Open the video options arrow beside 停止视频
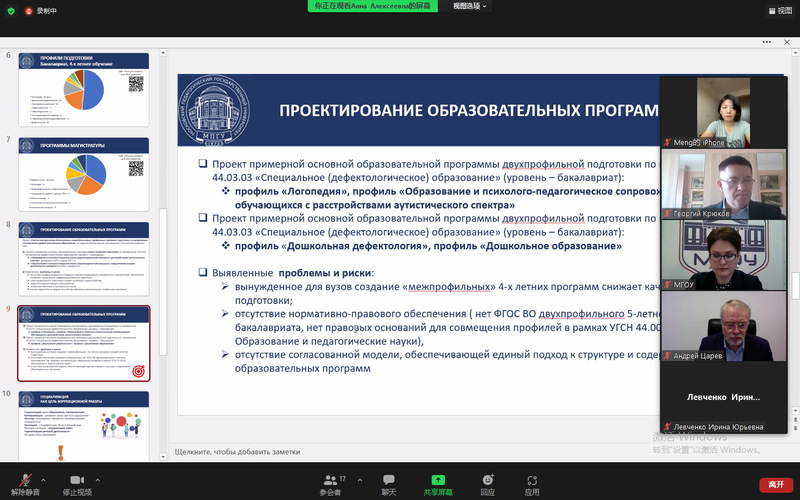This screenshot has width=800, height=500. pos(97,480)
